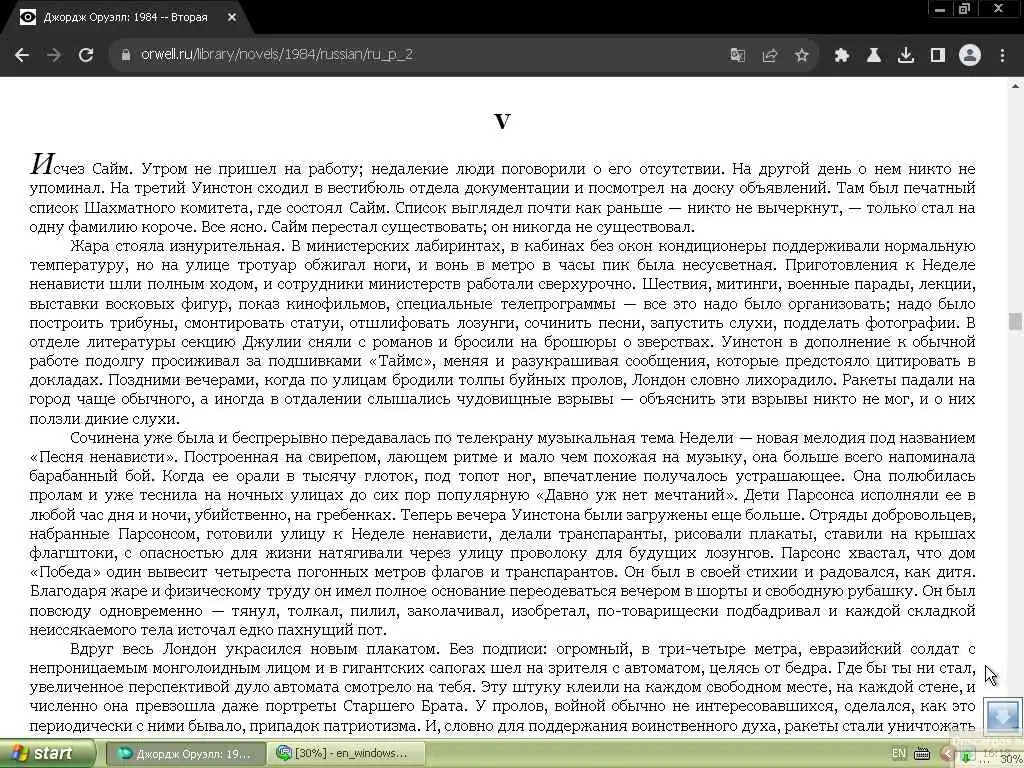This screenshot has width=1024, height=768.
Task: Click the scrollbar up arrow
Action: (x=1015, y=85)
